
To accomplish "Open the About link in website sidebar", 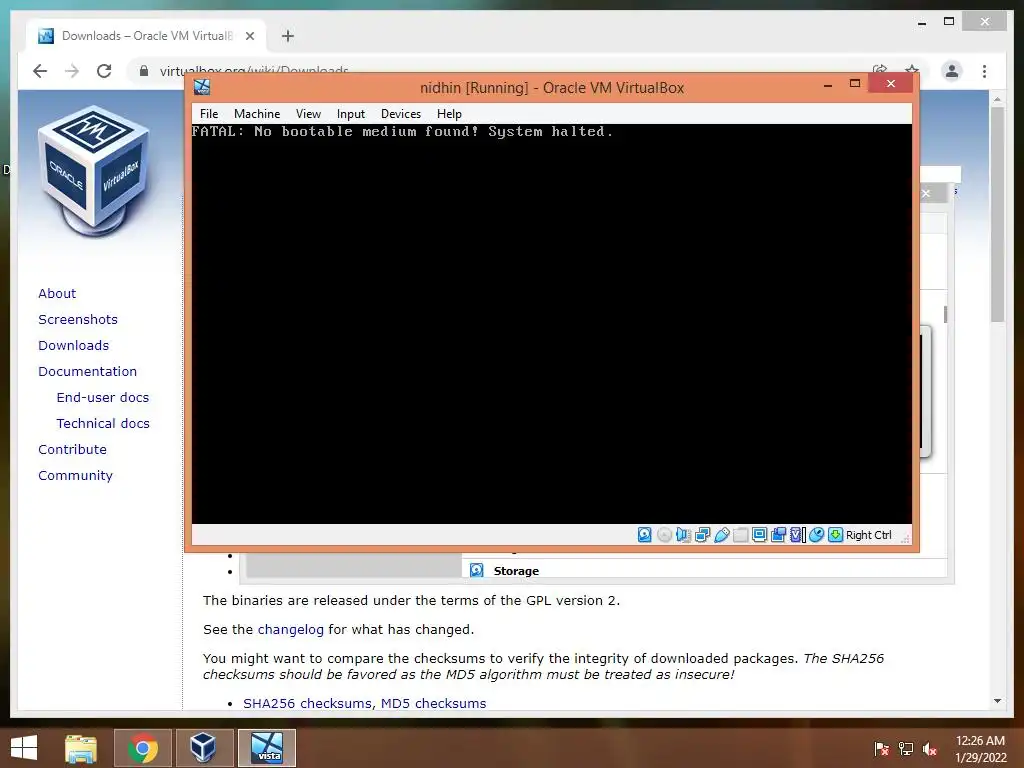I will pyautogui.click(x=57, y=293).
